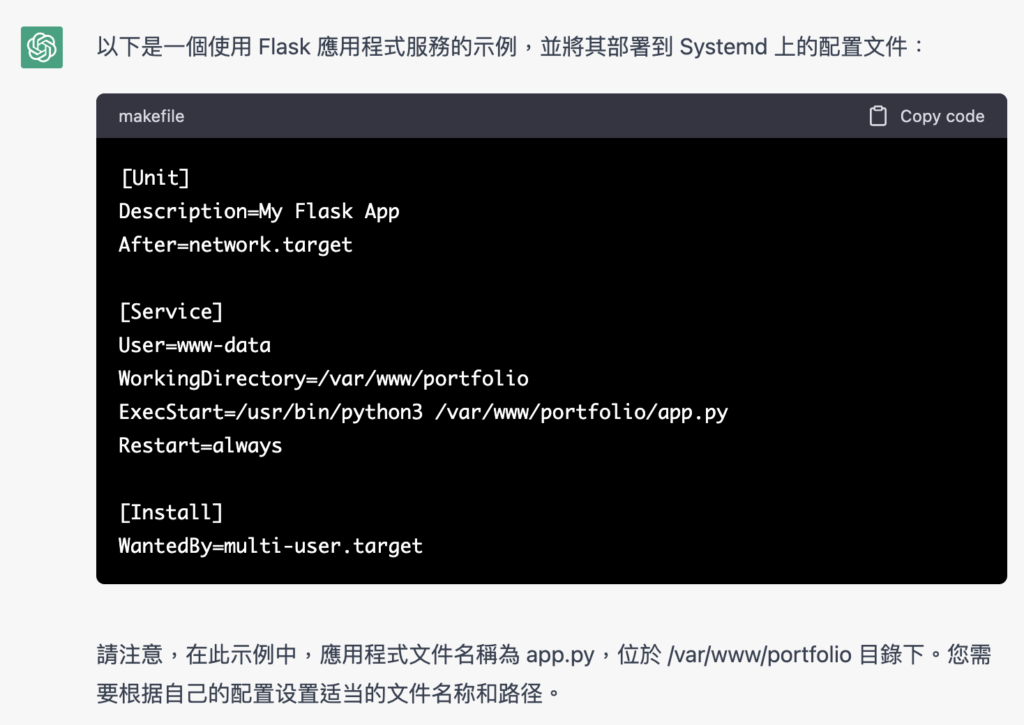Click the Description=My Flask App line
This screenshot has height=725, width=1024.
click(259, 211)
